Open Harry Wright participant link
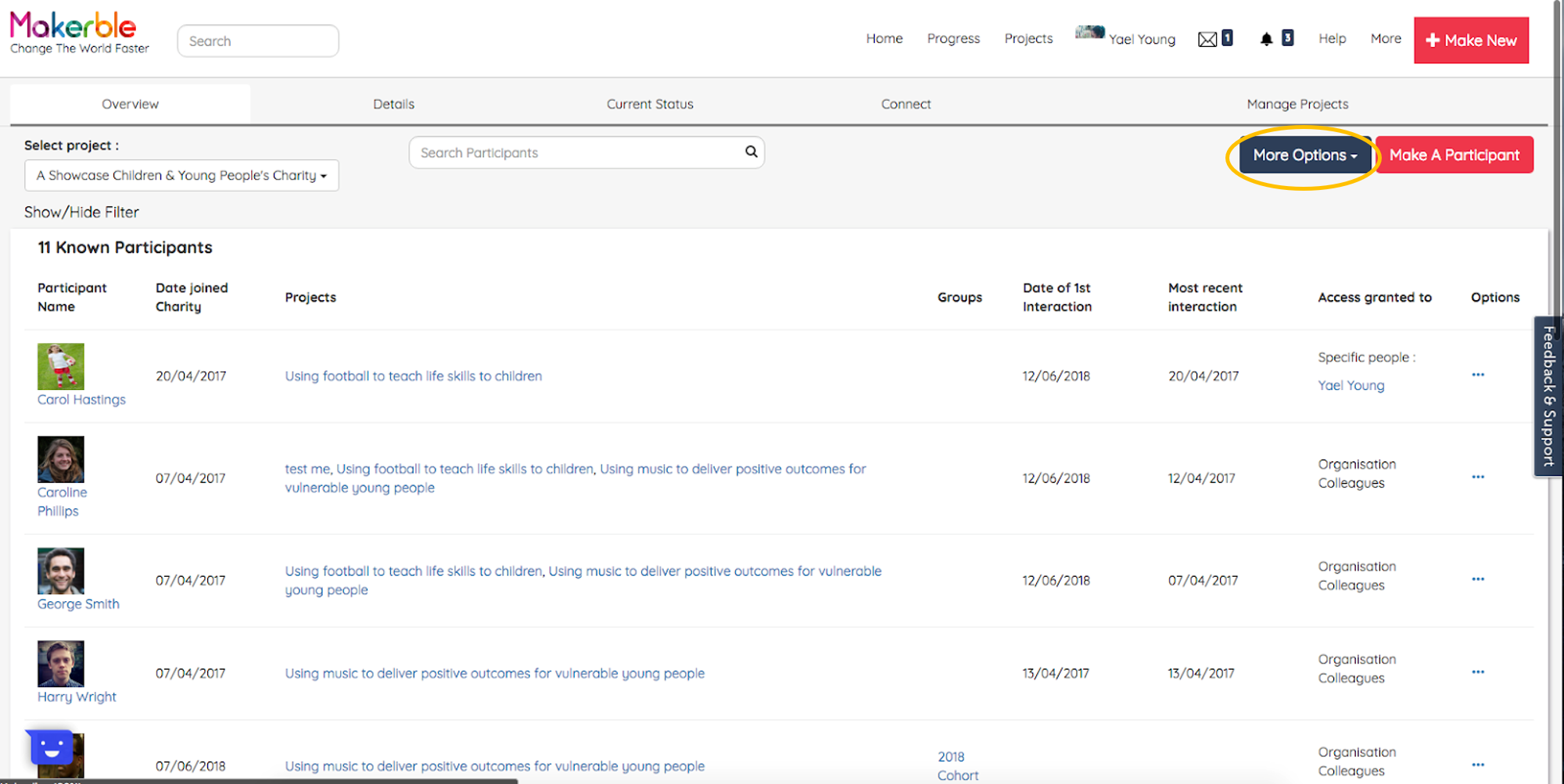Screen dimensions: 1564x784 coord(77,697)
